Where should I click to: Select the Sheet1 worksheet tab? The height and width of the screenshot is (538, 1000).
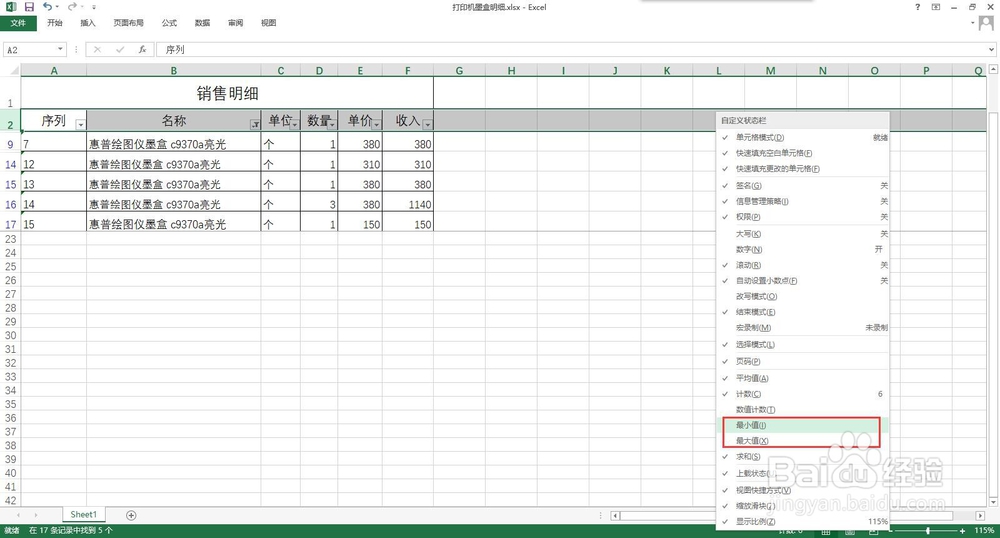pyautogui.click(x=84, y=514)
